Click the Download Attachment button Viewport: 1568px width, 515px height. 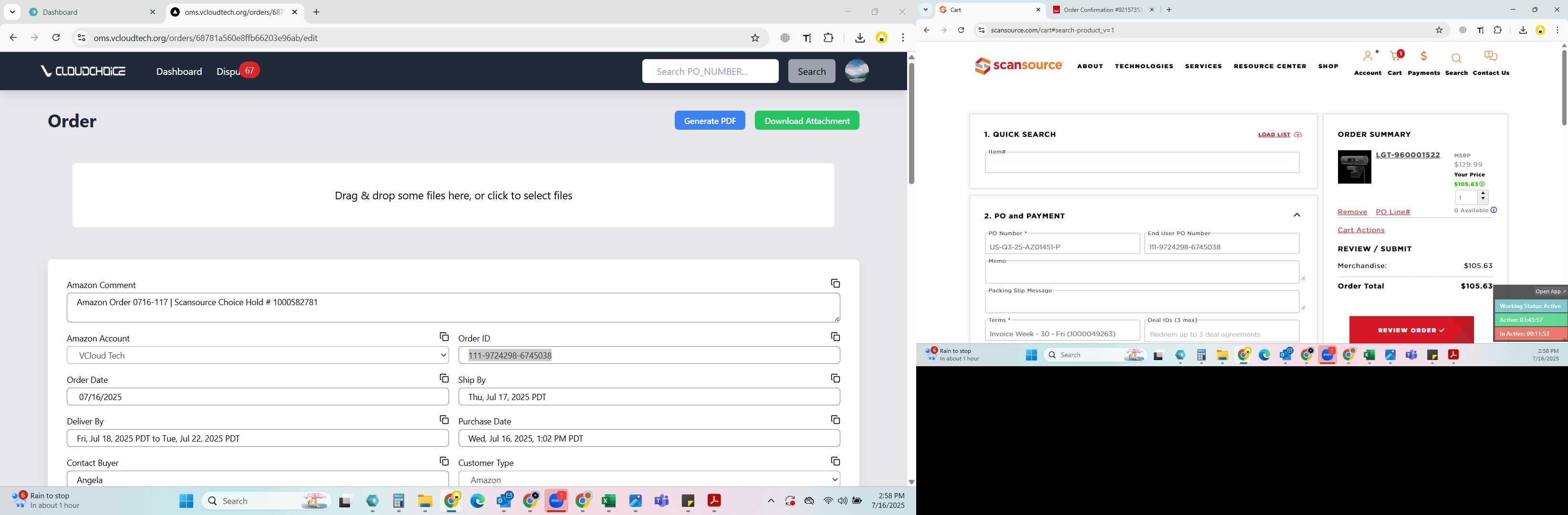pos(807,120)
